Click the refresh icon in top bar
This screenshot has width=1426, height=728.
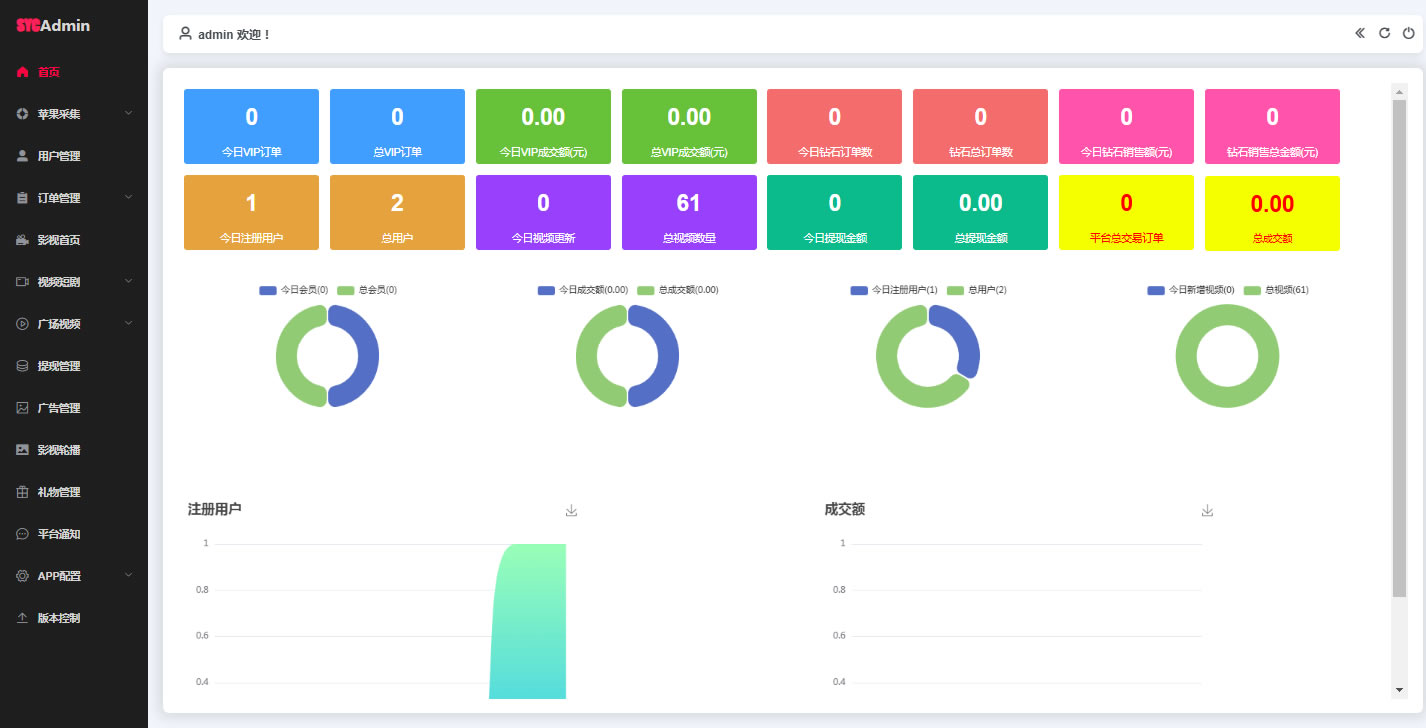coord(1384,33)
